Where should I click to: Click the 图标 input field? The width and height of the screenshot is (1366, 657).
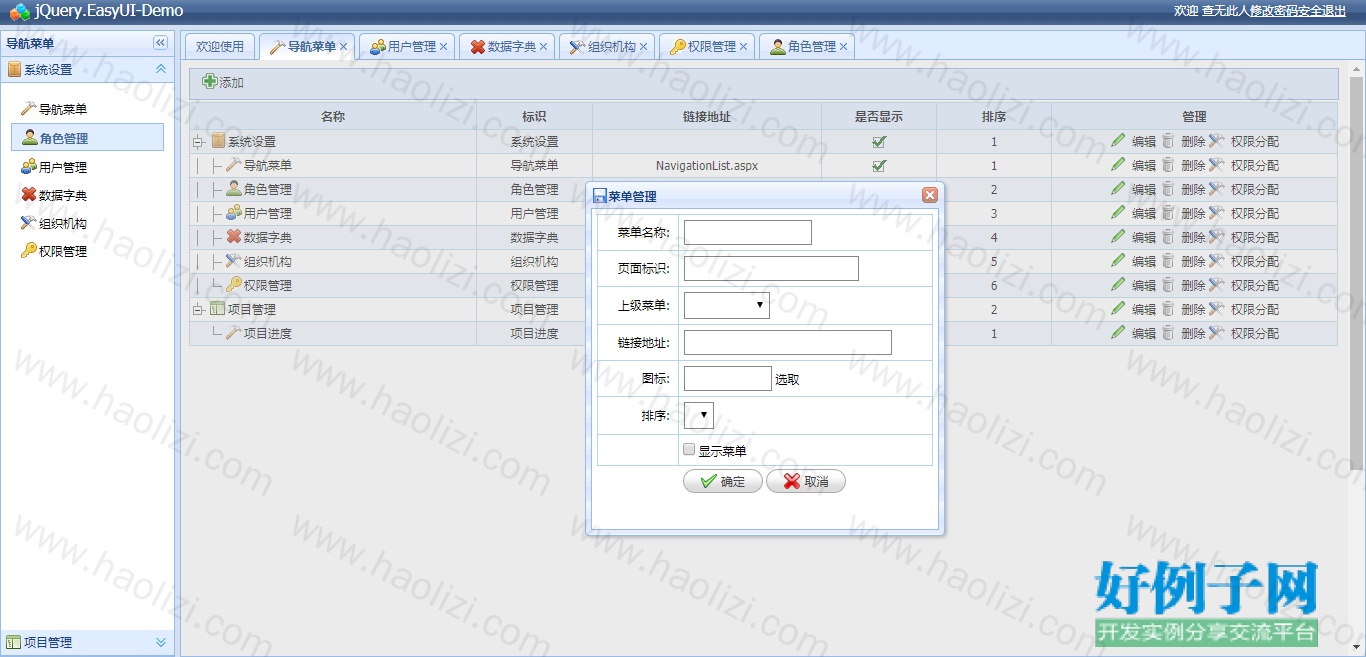point(728,378)
